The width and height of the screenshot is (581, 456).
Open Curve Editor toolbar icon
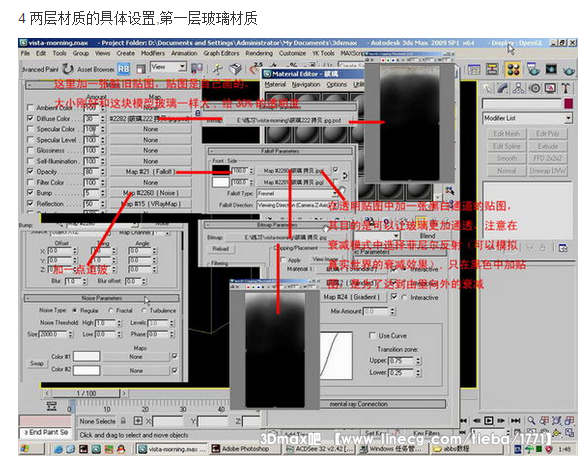[x=474, y=69]
